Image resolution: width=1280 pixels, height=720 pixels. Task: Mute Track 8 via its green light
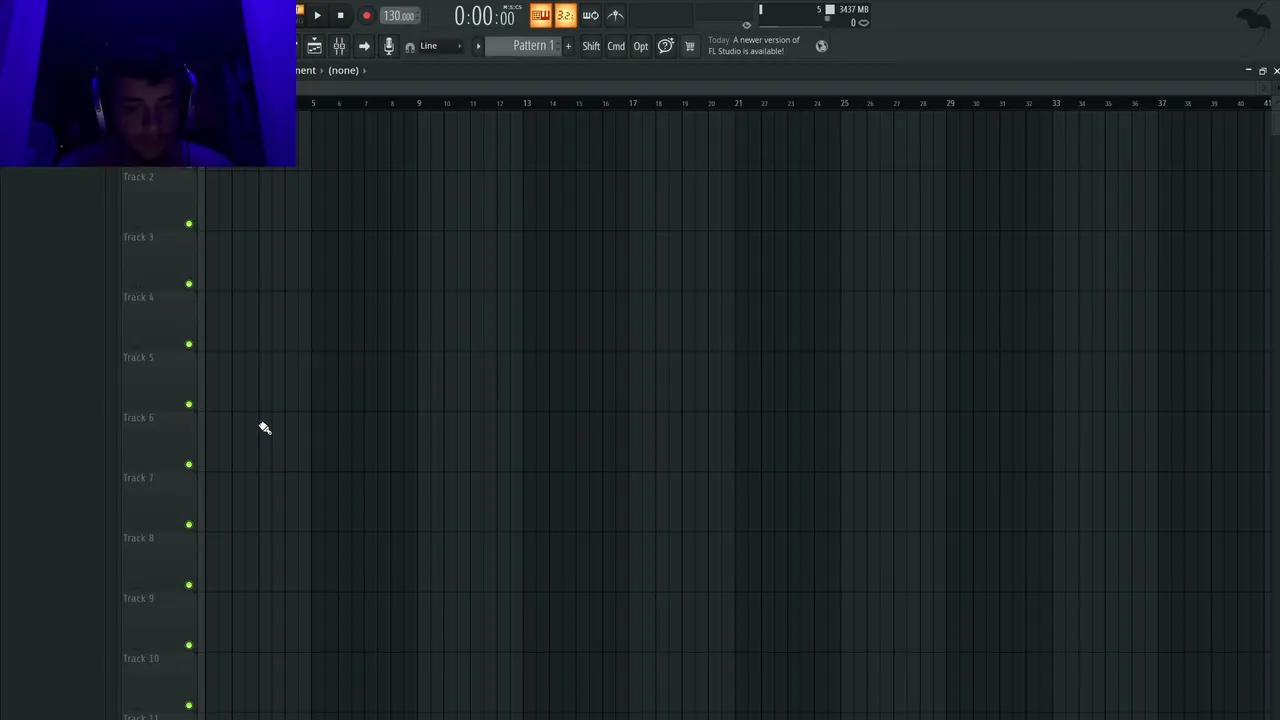click(189, 585)
